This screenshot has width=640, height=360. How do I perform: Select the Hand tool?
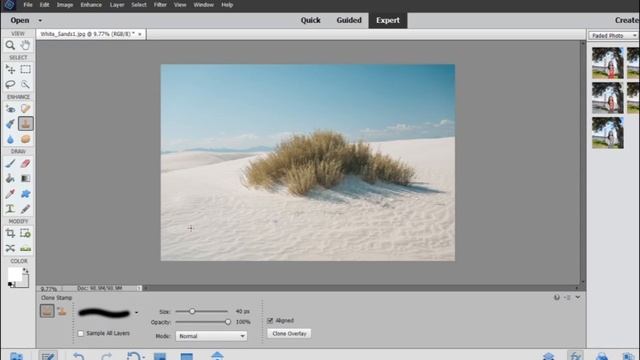pyautogui.click(x=25, y=45)
